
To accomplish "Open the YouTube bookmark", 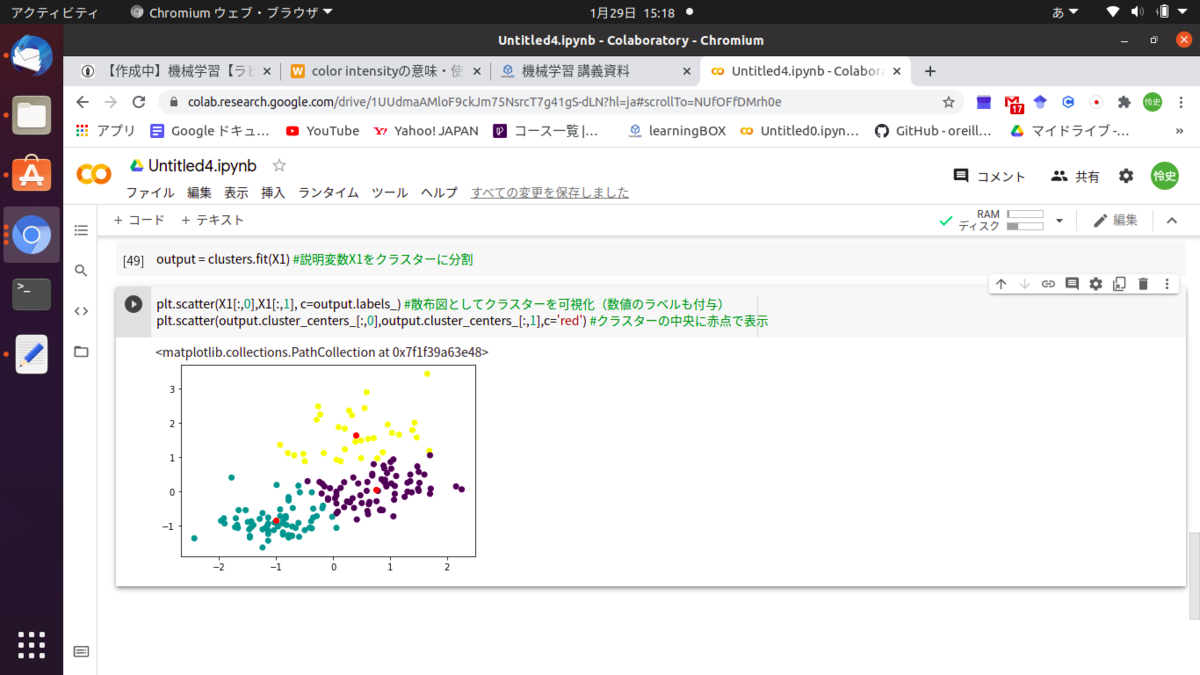I will (322, 131).
